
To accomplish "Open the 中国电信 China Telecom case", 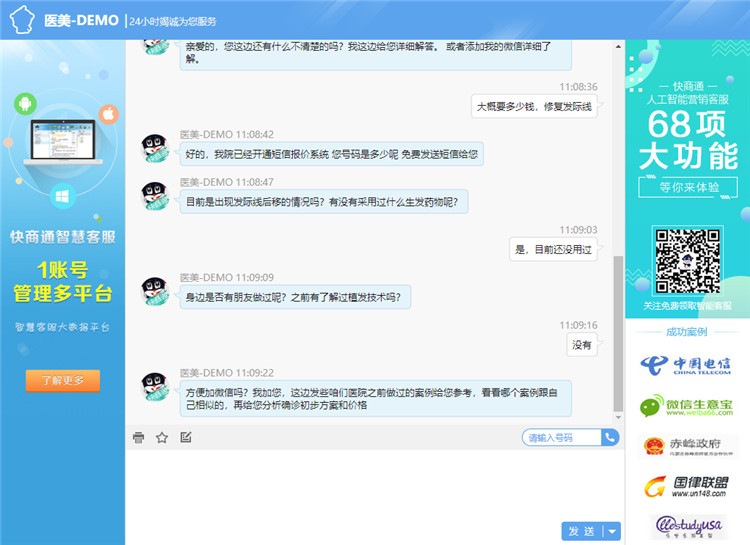I will pyautogui.click(x=686, y=364).
